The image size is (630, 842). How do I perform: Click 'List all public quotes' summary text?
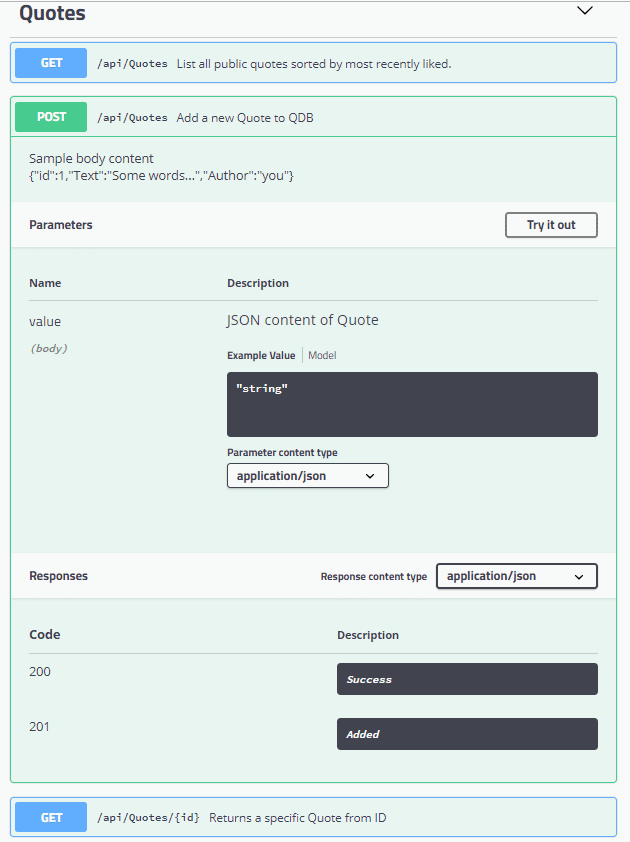[313, 64]
